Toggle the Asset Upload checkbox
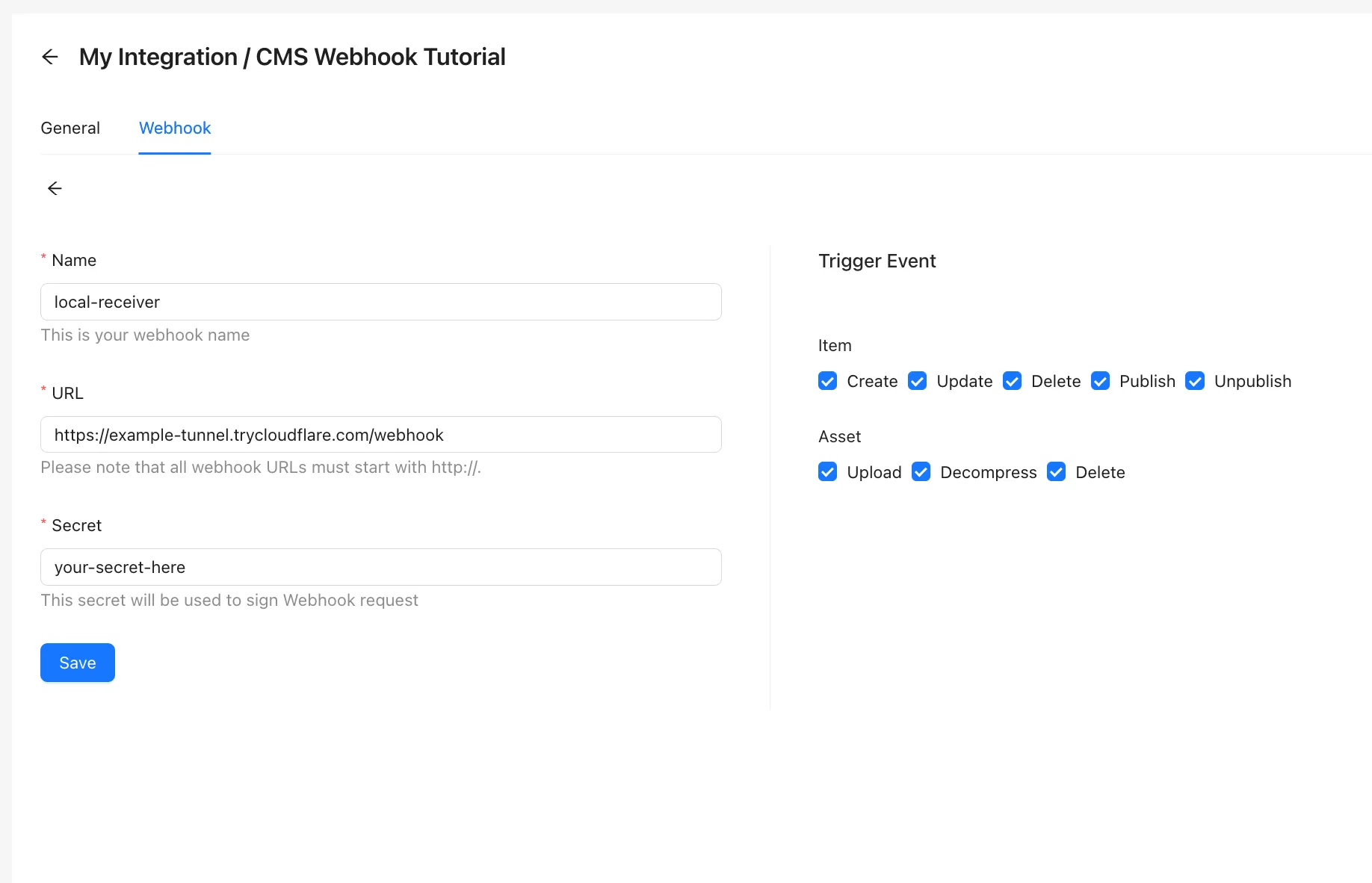Image resolution: width=1372 pixels, height=883 pixels. (x=827, y=472)
